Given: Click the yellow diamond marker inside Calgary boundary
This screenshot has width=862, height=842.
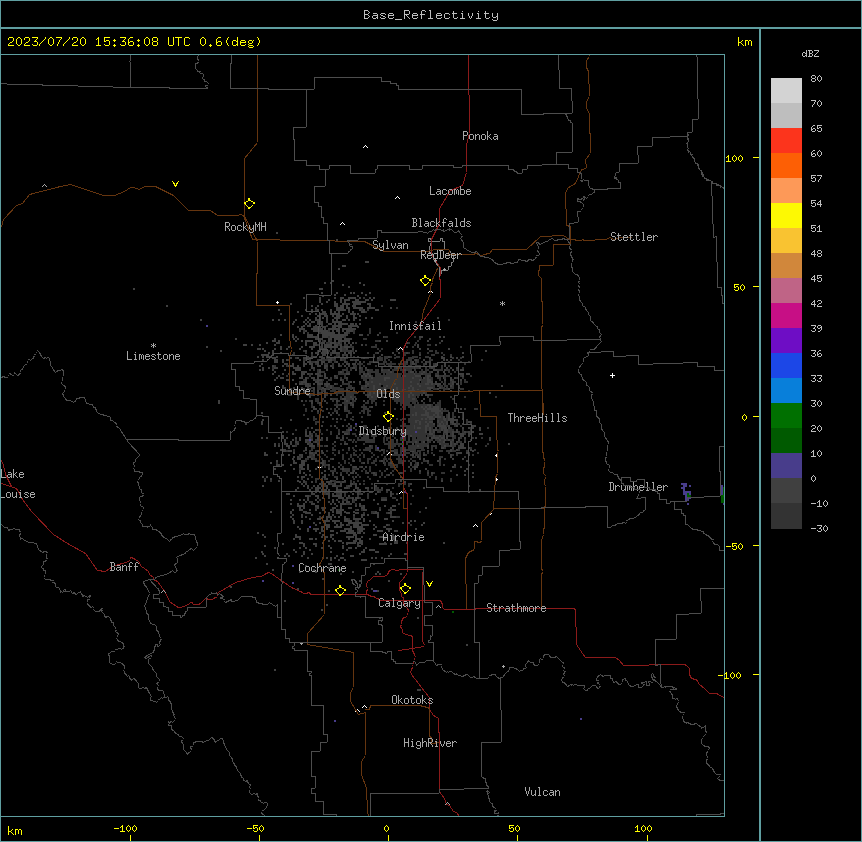Looking at the screenshot, I should coord(405,589).
